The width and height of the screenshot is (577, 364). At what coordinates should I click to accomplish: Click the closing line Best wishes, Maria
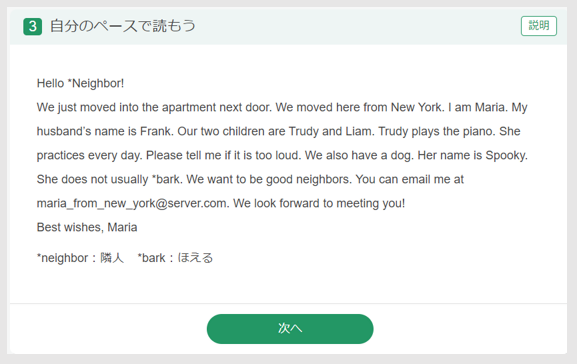87,227
